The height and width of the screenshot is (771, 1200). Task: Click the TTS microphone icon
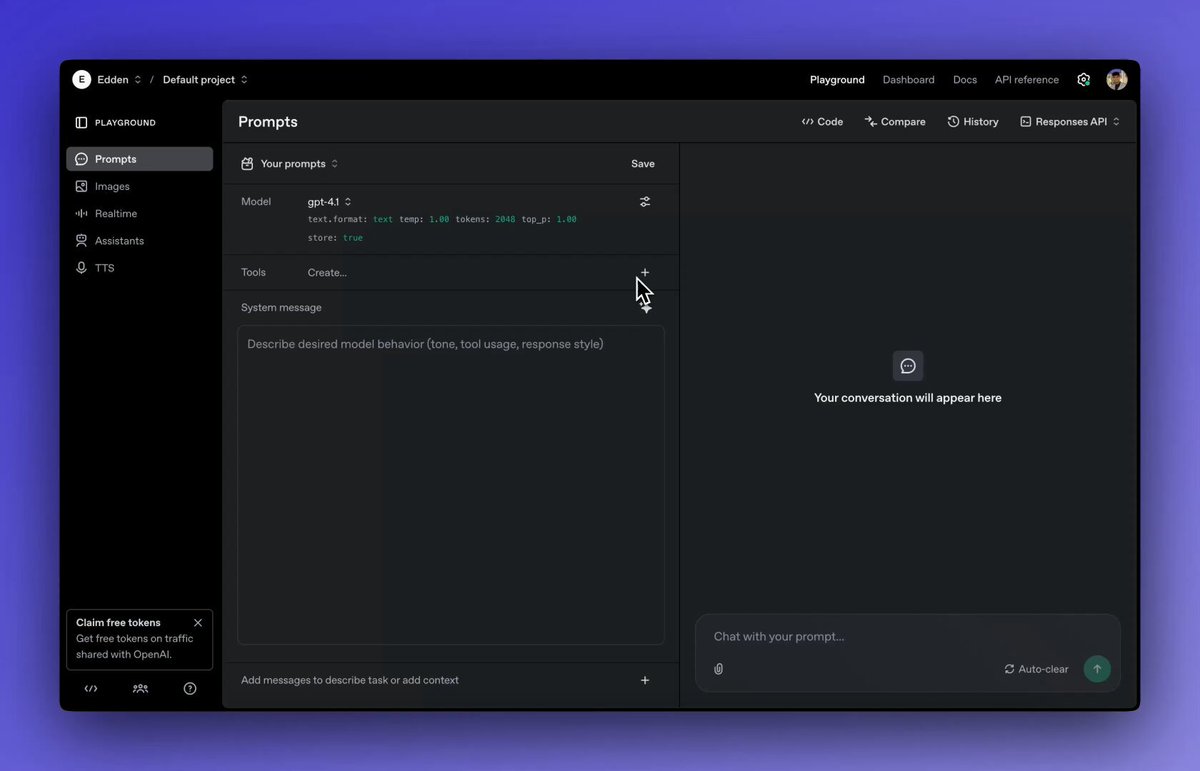pyautogui.click(x=82, y=268)
